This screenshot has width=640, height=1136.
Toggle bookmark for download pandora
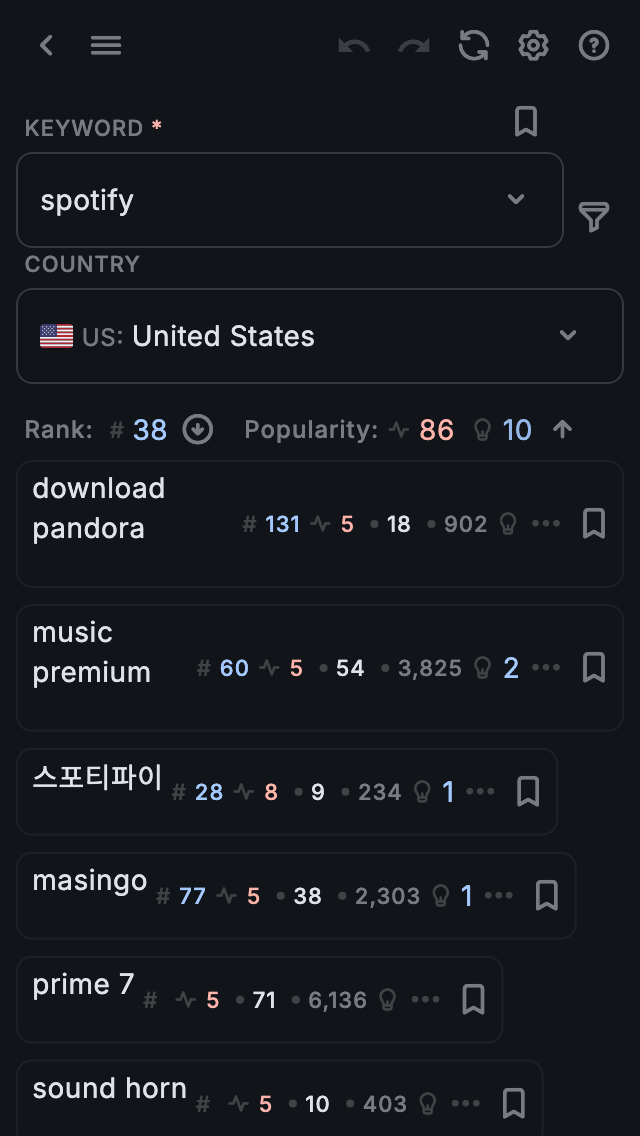coord(594,523)
